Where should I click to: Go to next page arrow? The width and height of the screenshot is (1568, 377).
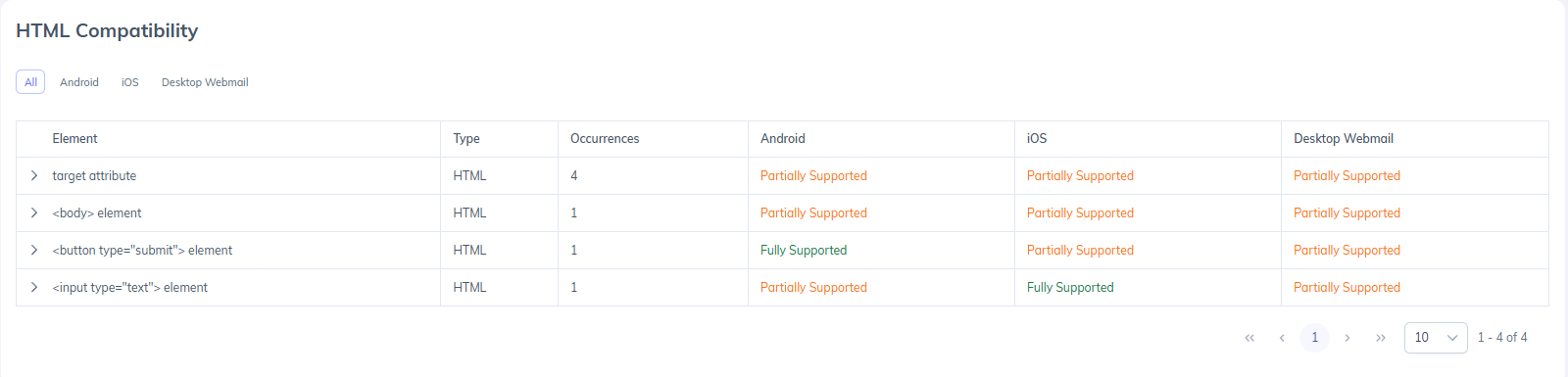click(1347, 337)
